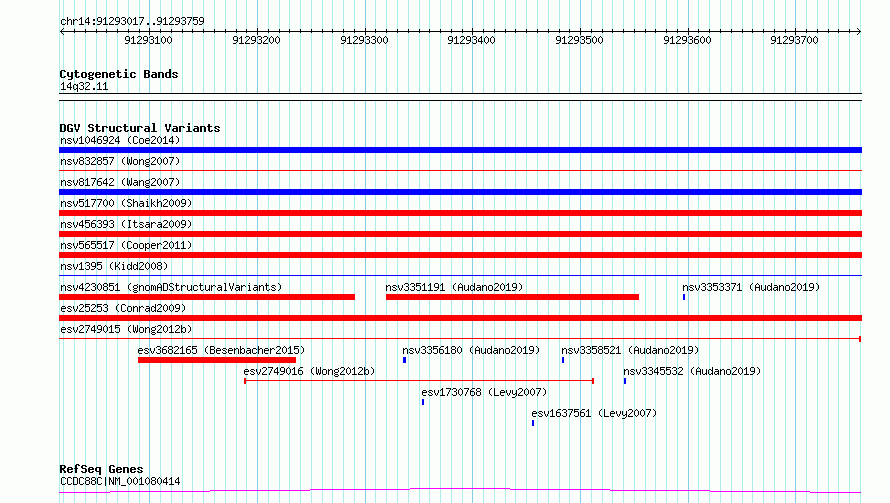The width and height of the screenshot is (890, 503).
Task: Click red bar under nsv456393 (Itsara2009)
Action: coord(460,234)
